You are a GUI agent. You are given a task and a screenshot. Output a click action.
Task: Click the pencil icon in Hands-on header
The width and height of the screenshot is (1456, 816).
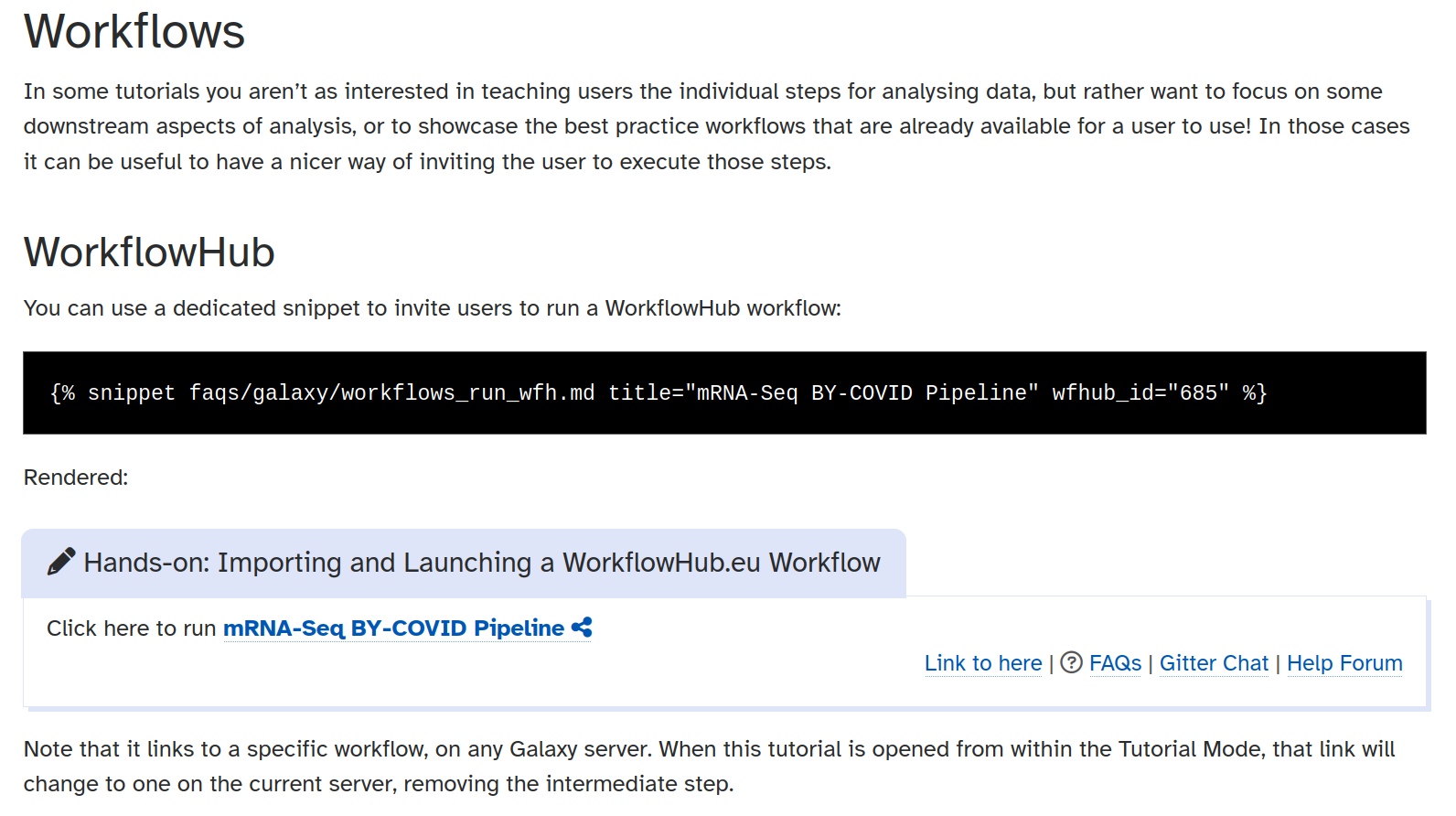[x=60, y=562]
